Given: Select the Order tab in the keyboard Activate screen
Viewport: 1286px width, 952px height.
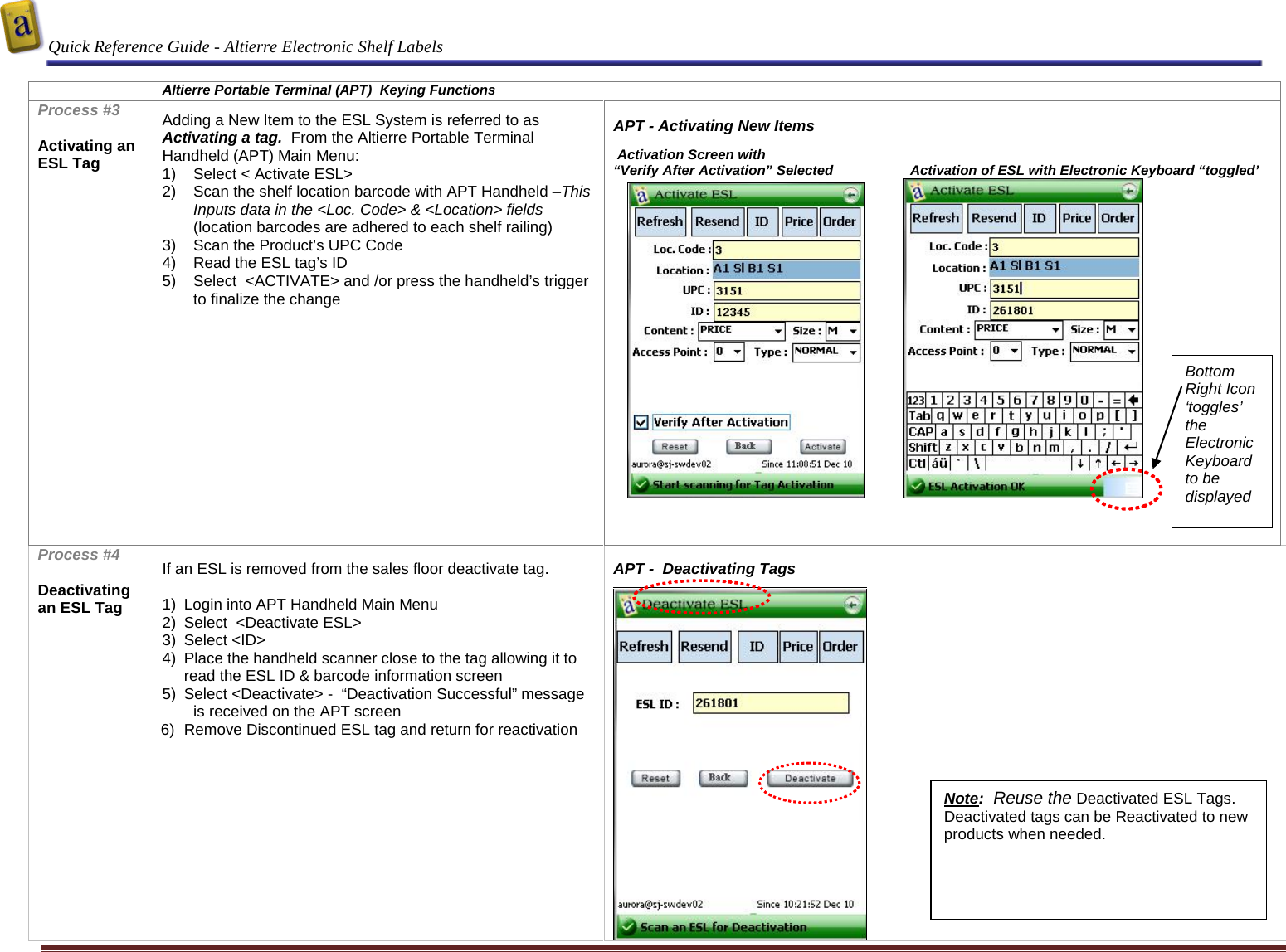Looking at the screenshot, I should pyautogui.click(x=1118, y=218).
